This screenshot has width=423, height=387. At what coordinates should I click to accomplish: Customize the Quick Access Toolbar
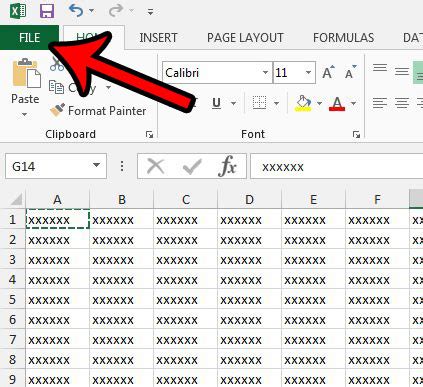point(150,12)
